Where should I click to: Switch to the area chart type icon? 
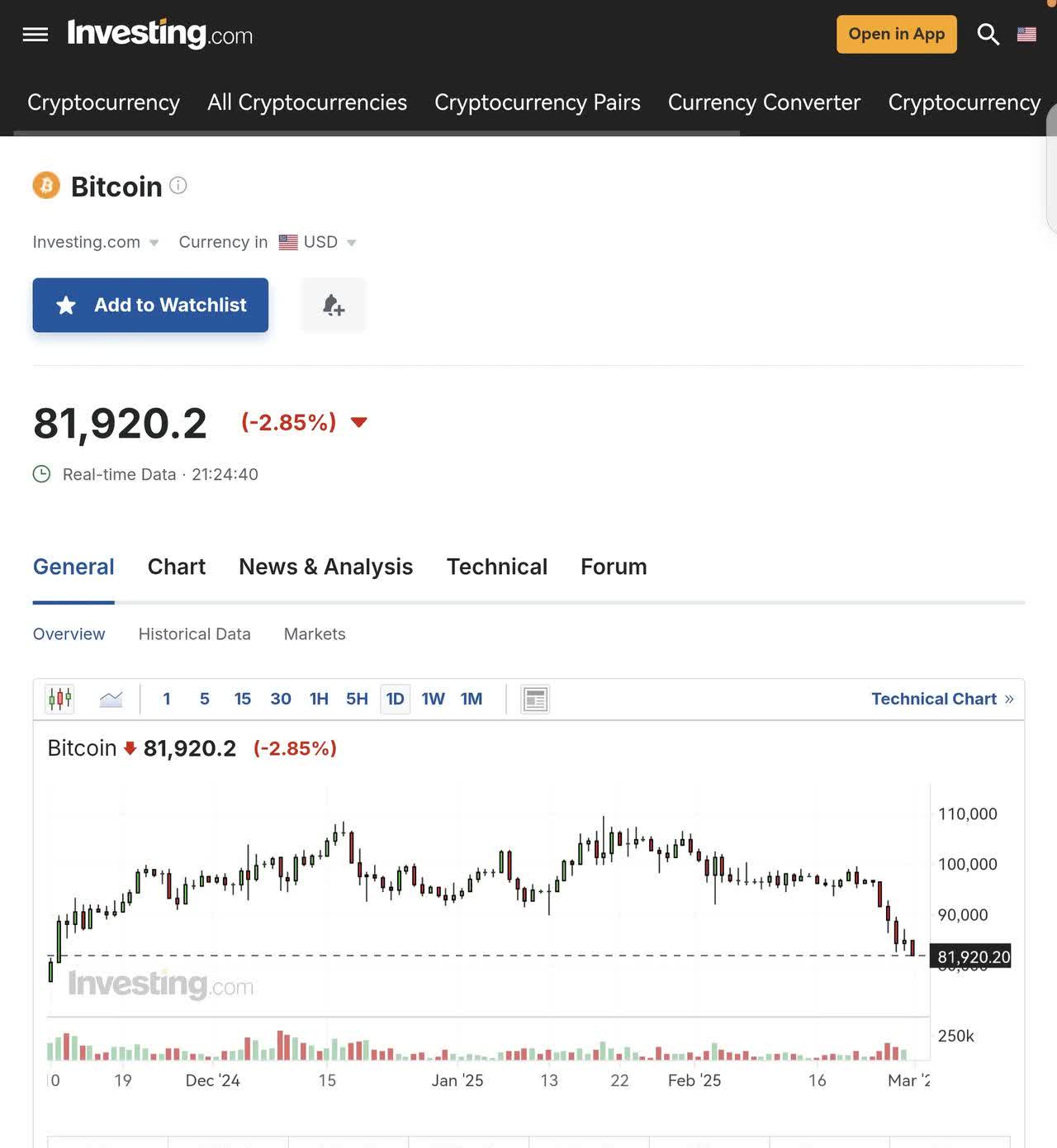[x=111, y=700]
